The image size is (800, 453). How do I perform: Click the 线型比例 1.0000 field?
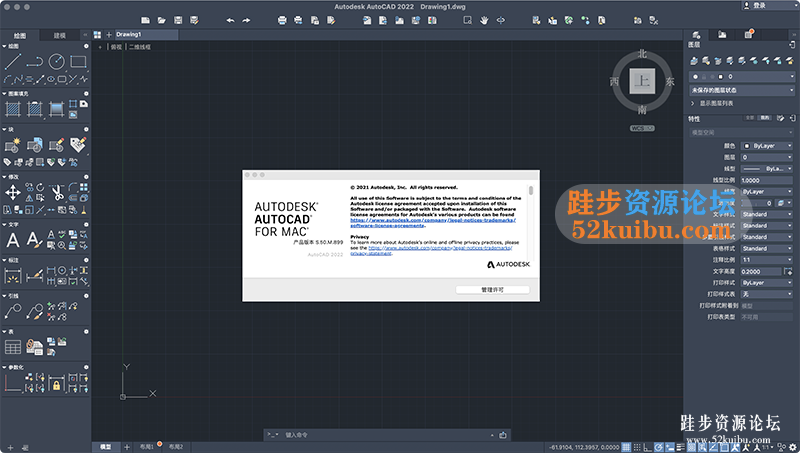pos(766,180)
